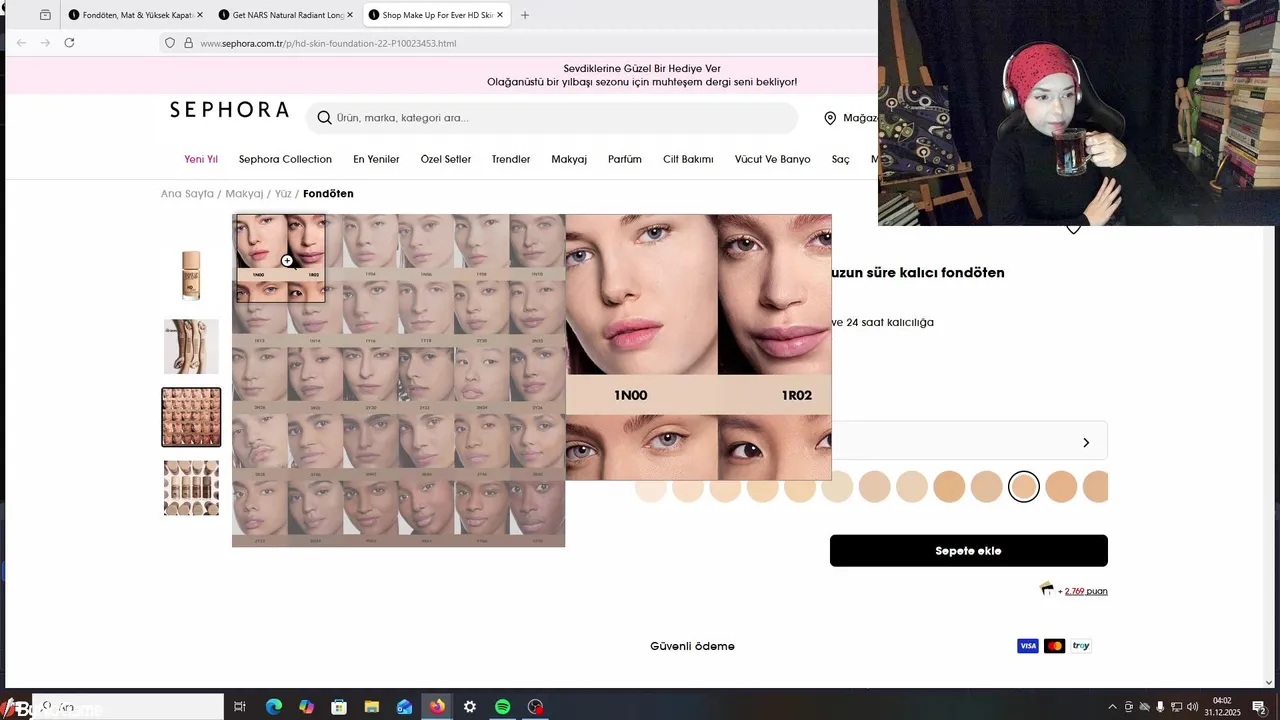
Task: Add product to wishlist with heart icon
Action: (x=1073, y=229)
